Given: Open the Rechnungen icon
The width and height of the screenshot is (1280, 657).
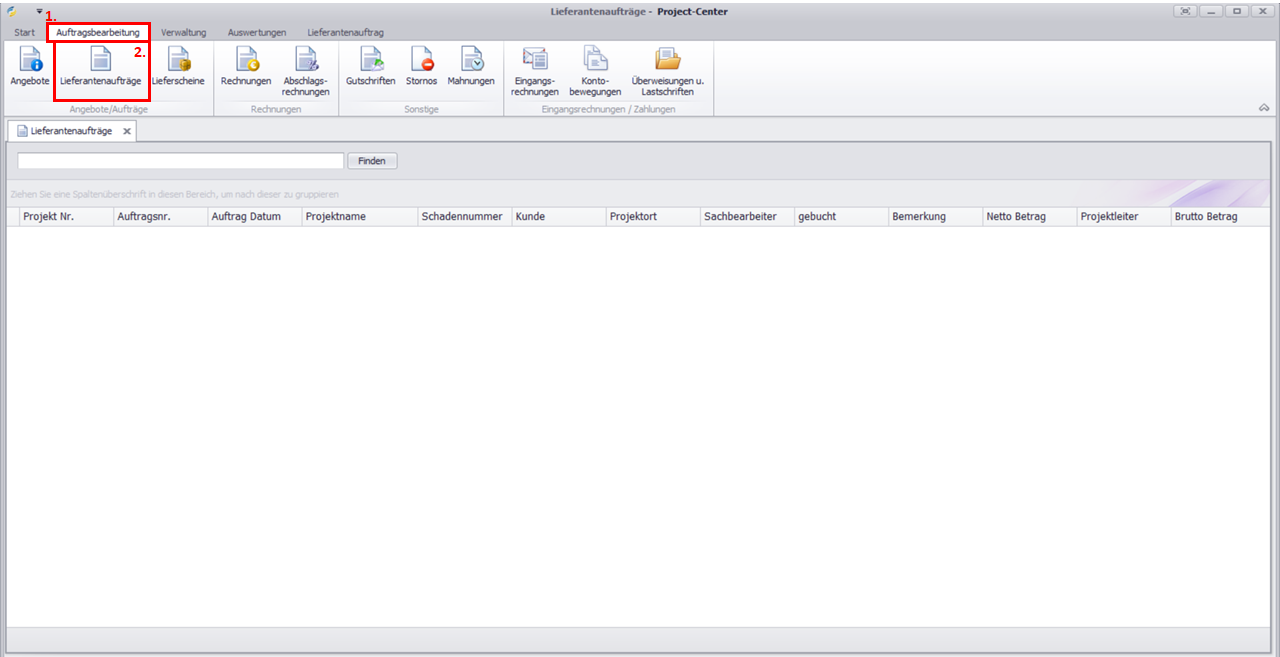Looking at the screenshot, I should point(246,66).
